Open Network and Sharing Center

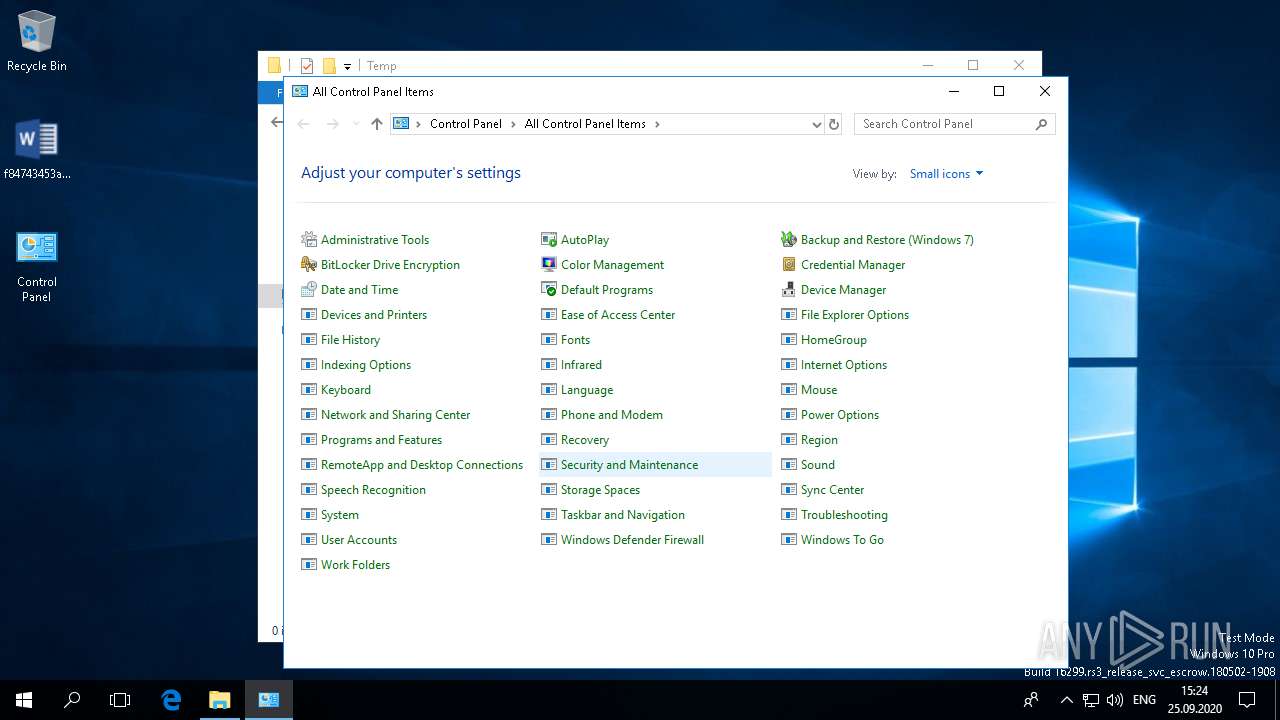pyautogui.click(x=395, y=415)
